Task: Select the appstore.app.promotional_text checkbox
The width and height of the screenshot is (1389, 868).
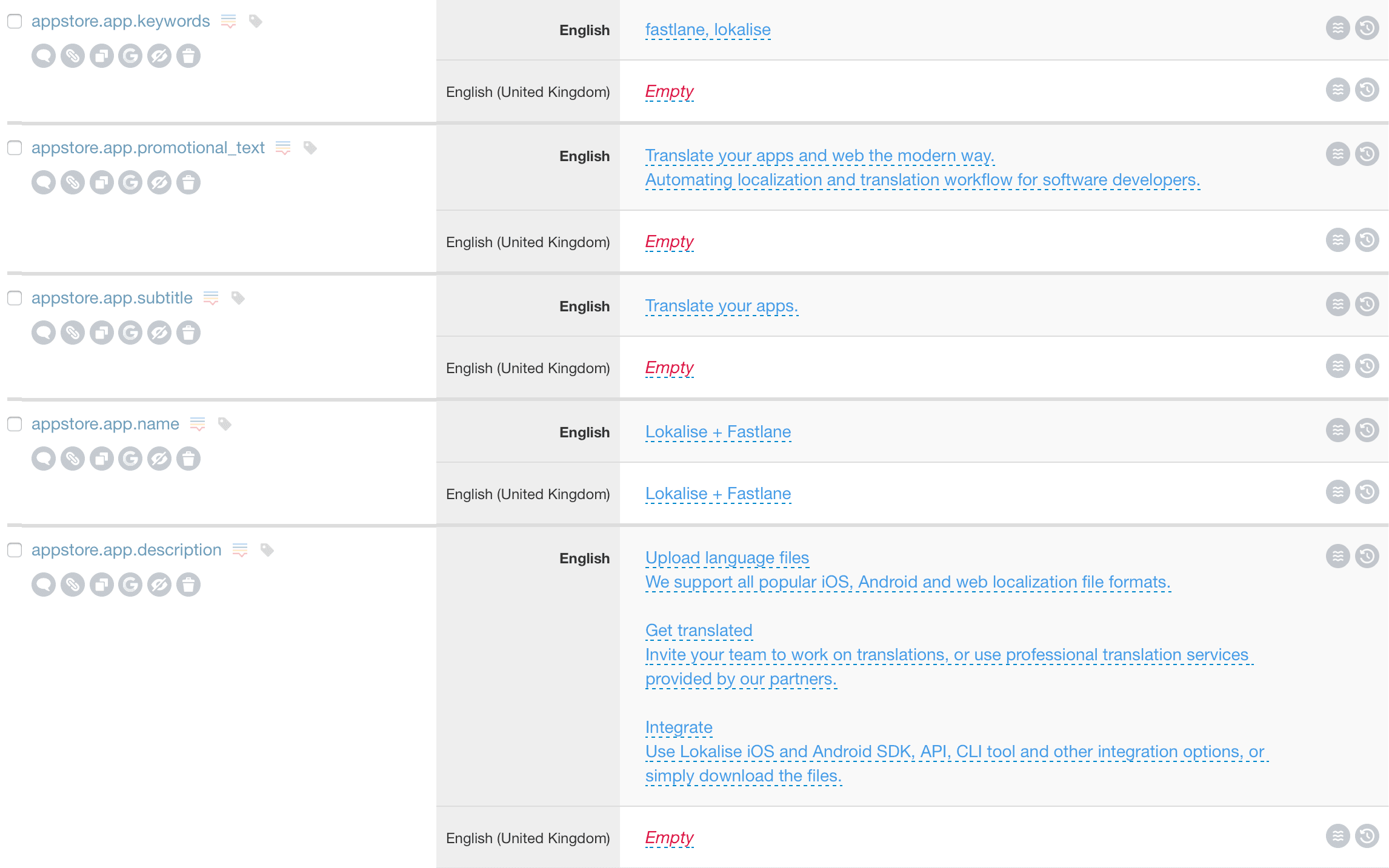Action: tap(15, 148)
